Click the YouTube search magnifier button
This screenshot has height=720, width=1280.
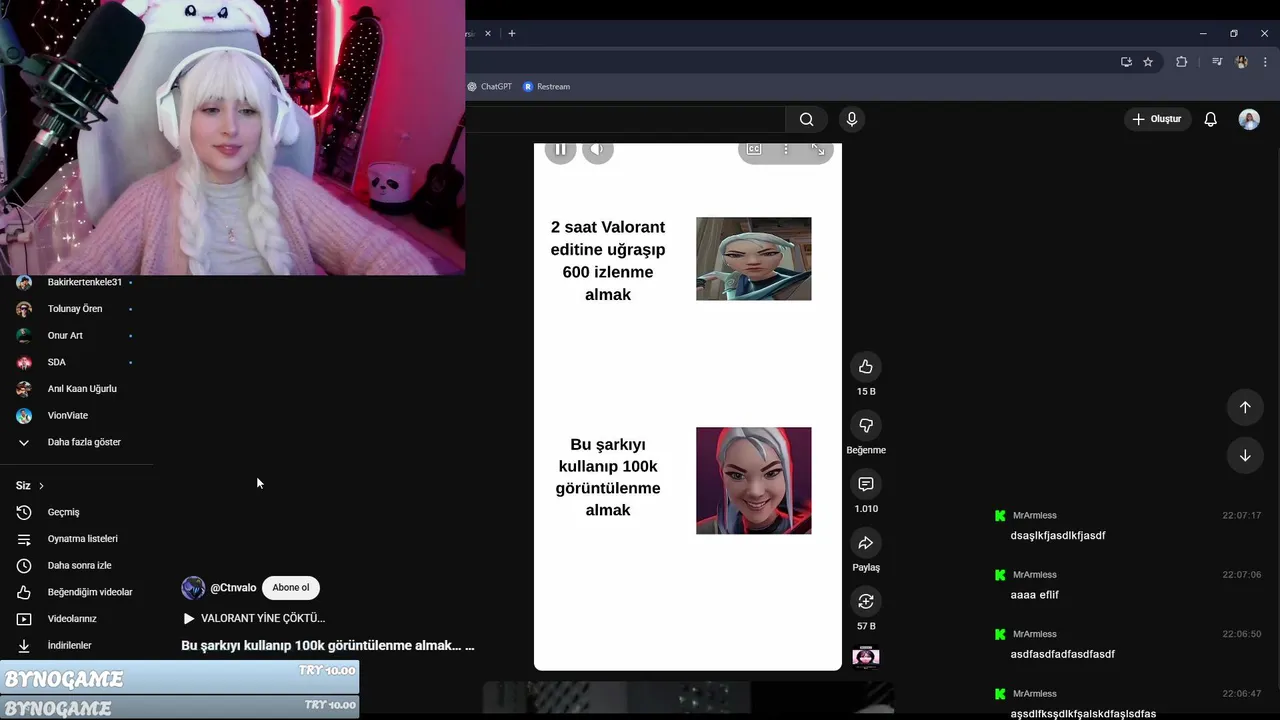tap(806, 119)
